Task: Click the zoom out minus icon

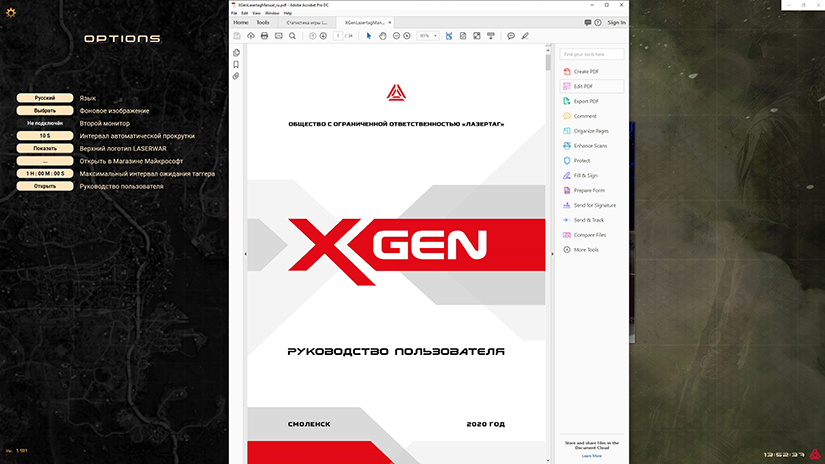Action: pos(396,36)
